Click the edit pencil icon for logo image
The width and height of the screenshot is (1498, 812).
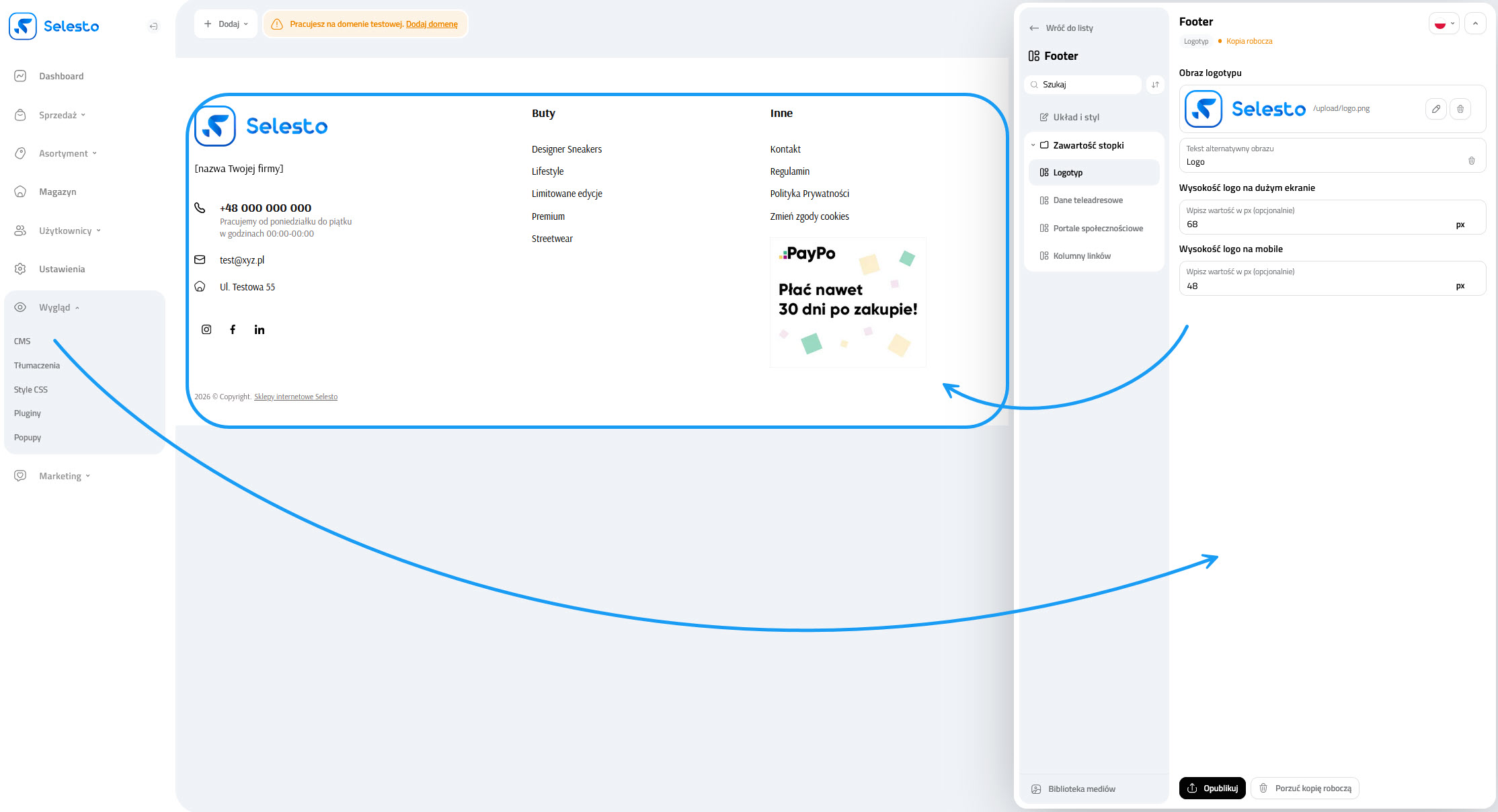pos(1435,109)
